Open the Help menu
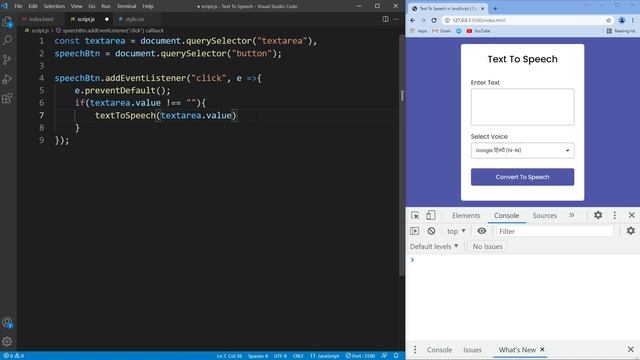Screen dimensions: 640x360 (148, 6)
